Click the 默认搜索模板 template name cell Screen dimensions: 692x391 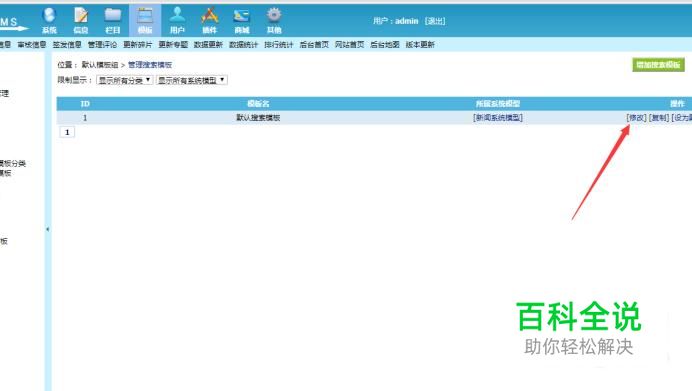(258, 118)
